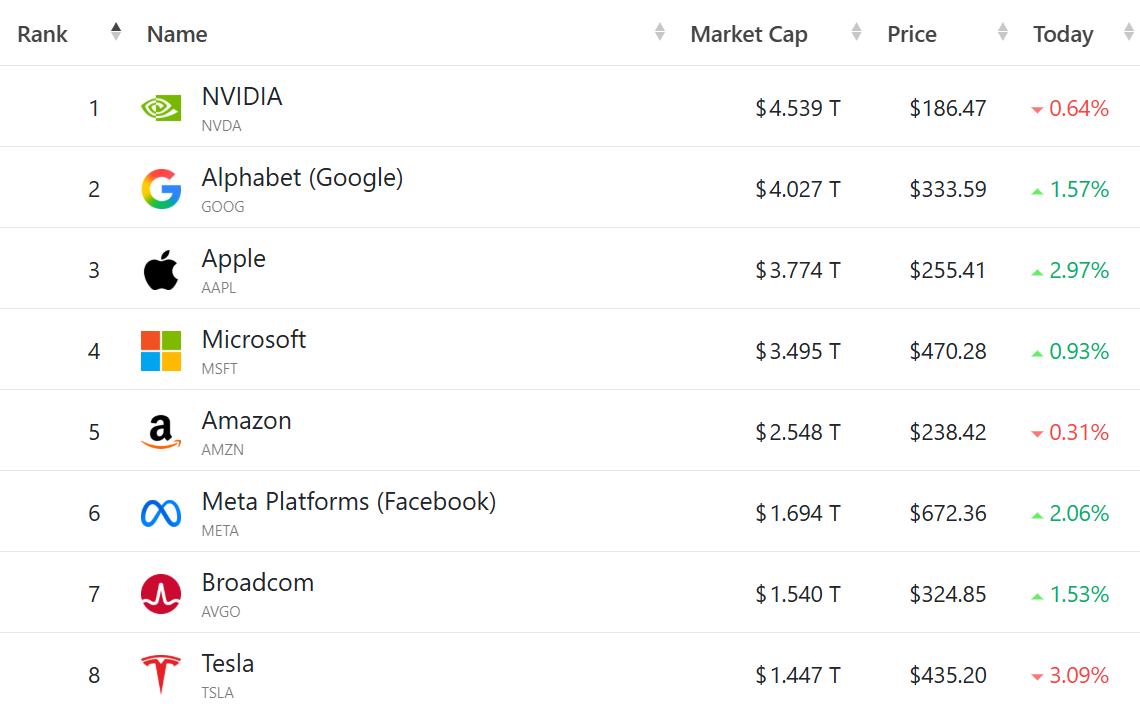Sort table by Rank column arrows
The width and height of the screenshot is (1140, 710).
tap(116, 32)
